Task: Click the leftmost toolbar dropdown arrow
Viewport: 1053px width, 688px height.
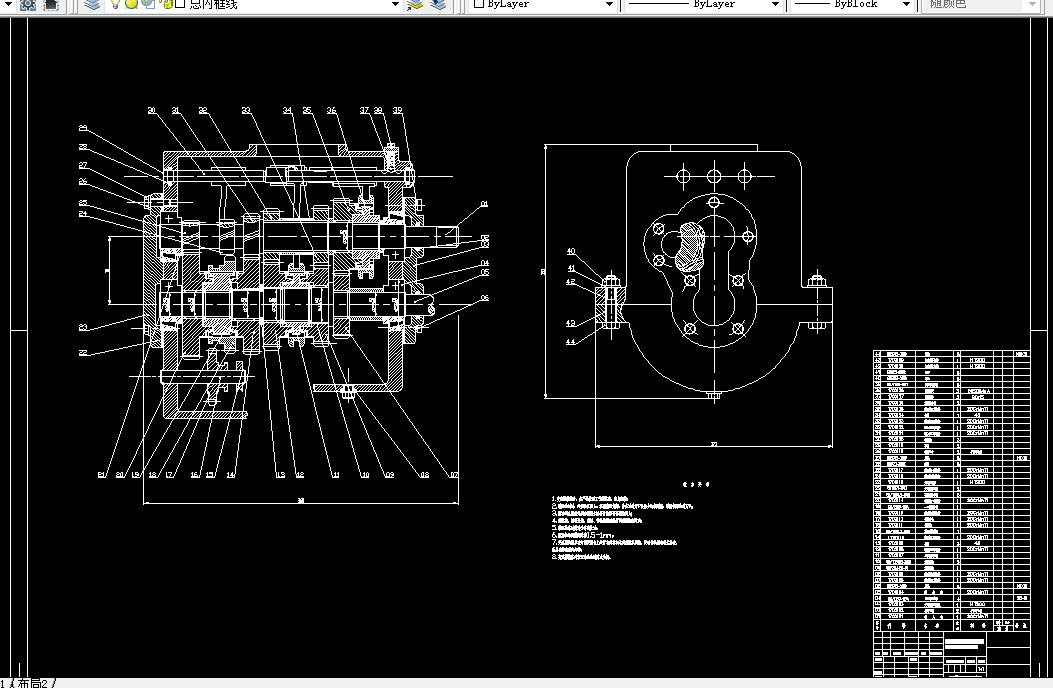Action: click(9, 5)
